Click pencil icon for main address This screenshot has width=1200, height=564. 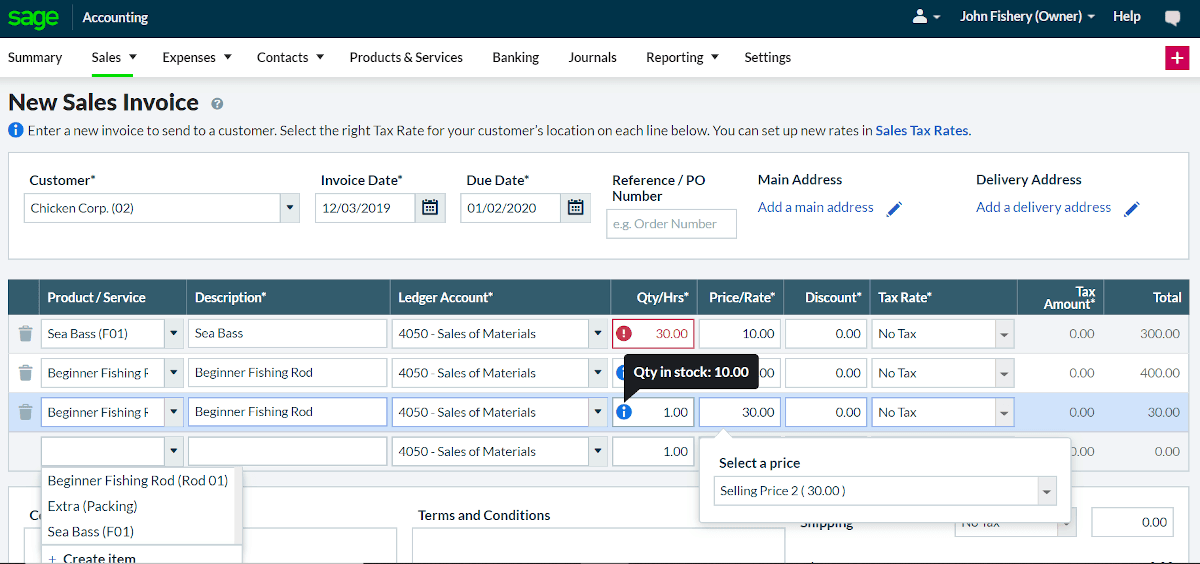coord(894,208)
